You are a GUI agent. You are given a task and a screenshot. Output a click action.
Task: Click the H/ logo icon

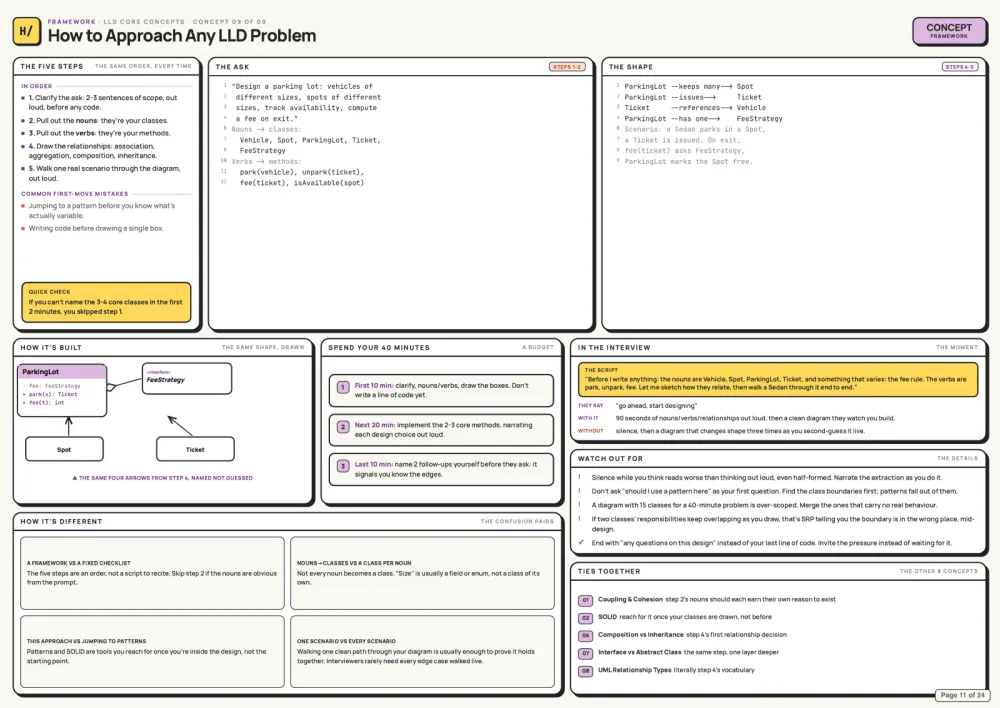(26, 31)
